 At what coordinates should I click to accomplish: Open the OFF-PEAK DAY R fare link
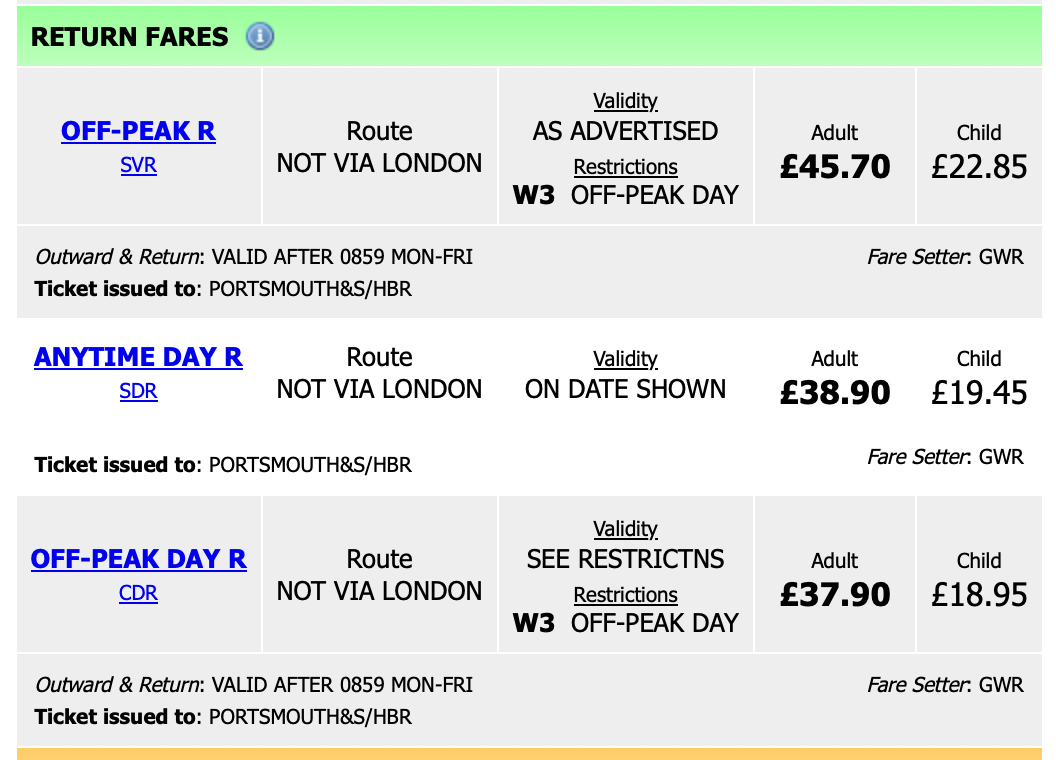pyautogui.click(x=138, y=560)
